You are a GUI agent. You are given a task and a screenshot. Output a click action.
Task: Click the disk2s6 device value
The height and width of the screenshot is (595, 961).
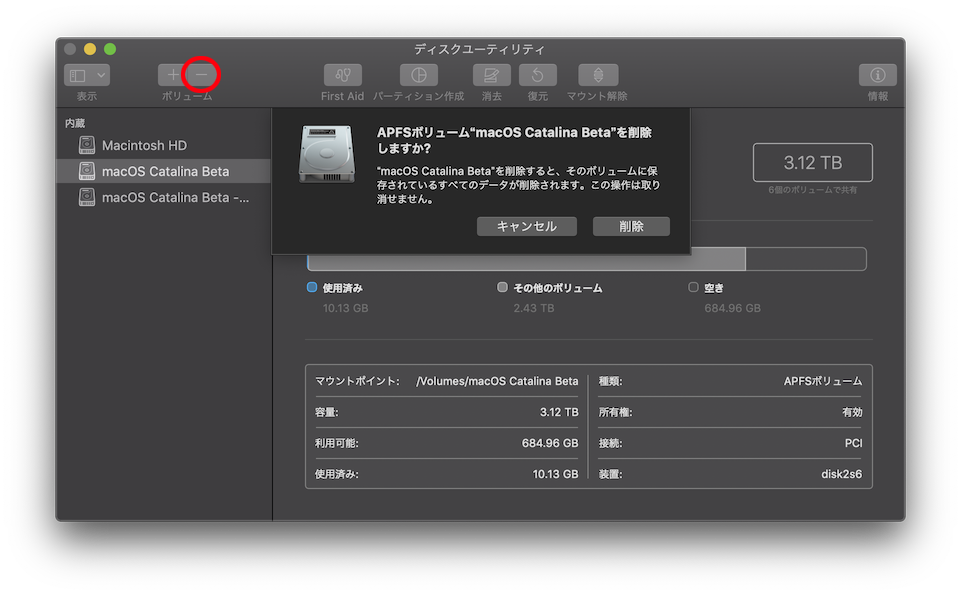tap(841, 474)
